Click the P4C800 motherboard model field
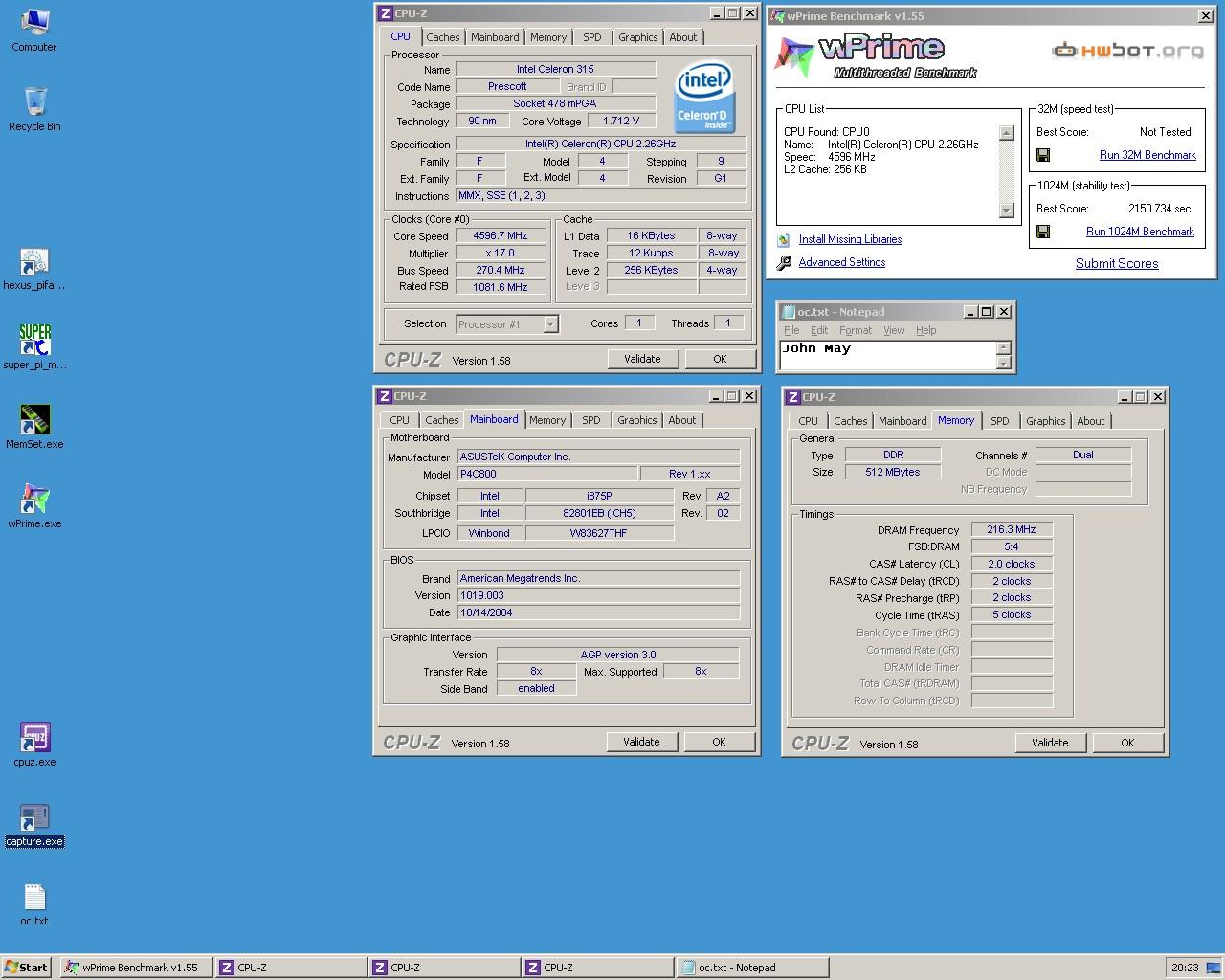 coord(547,474)
